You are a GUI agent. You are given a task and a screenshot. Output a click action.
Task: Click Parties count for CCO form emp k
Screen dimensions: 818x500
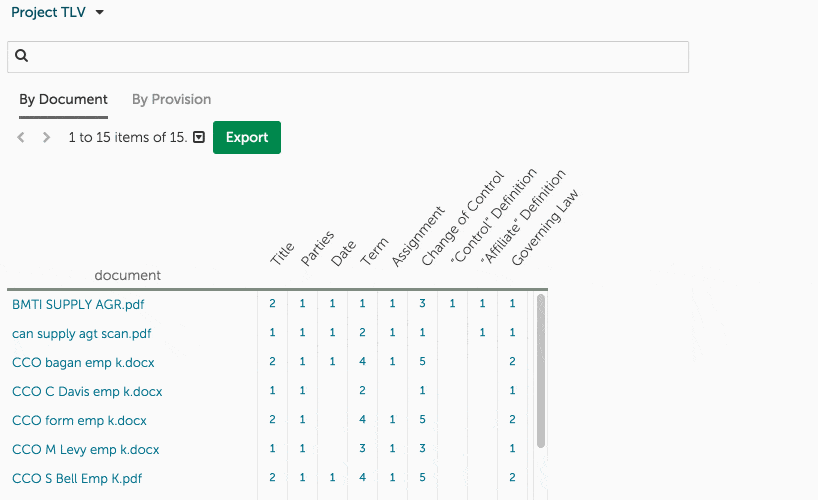pos(303,419)
